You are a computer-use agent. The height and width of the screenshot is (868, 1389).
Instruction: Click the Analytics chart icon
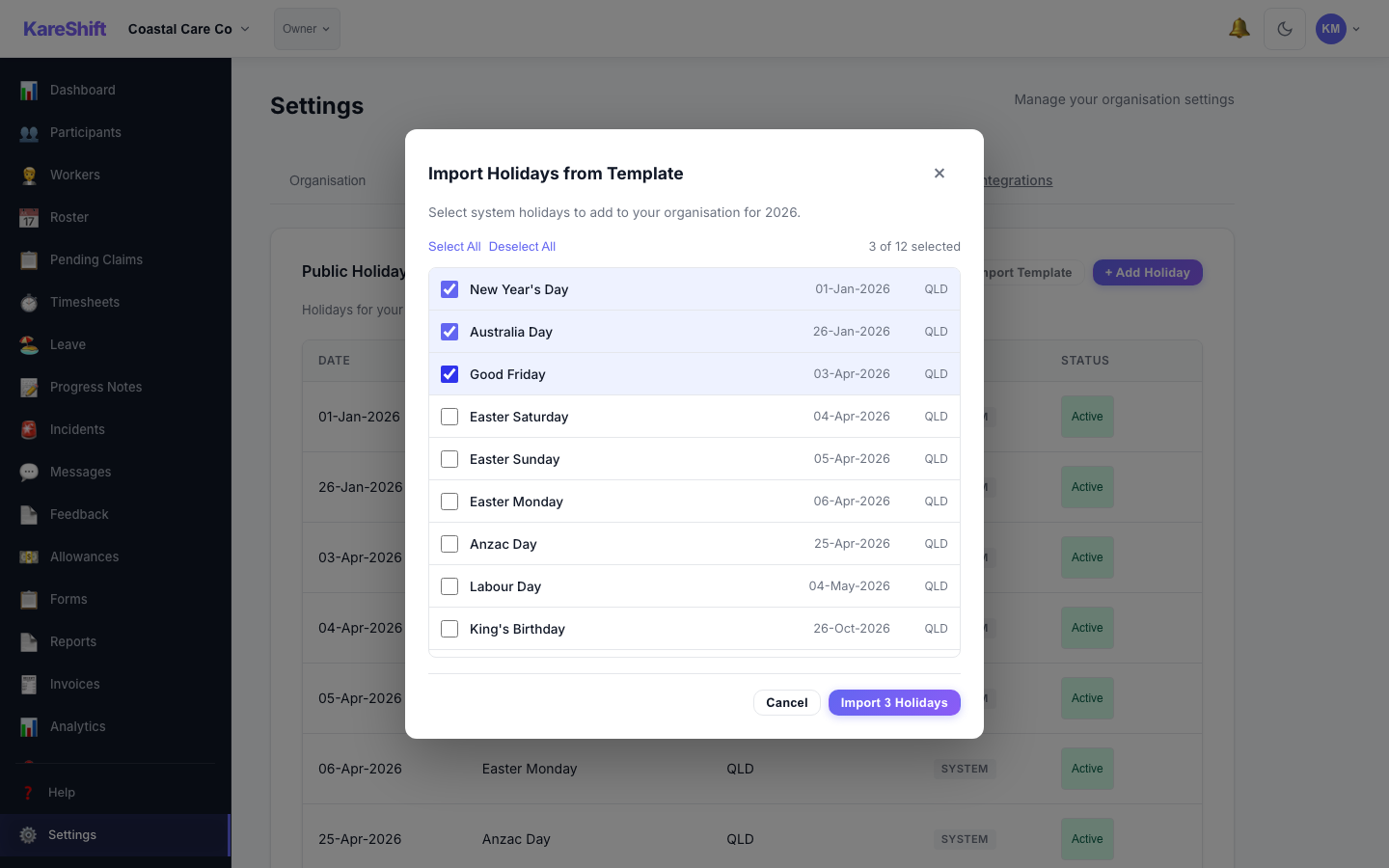[29, 727]
